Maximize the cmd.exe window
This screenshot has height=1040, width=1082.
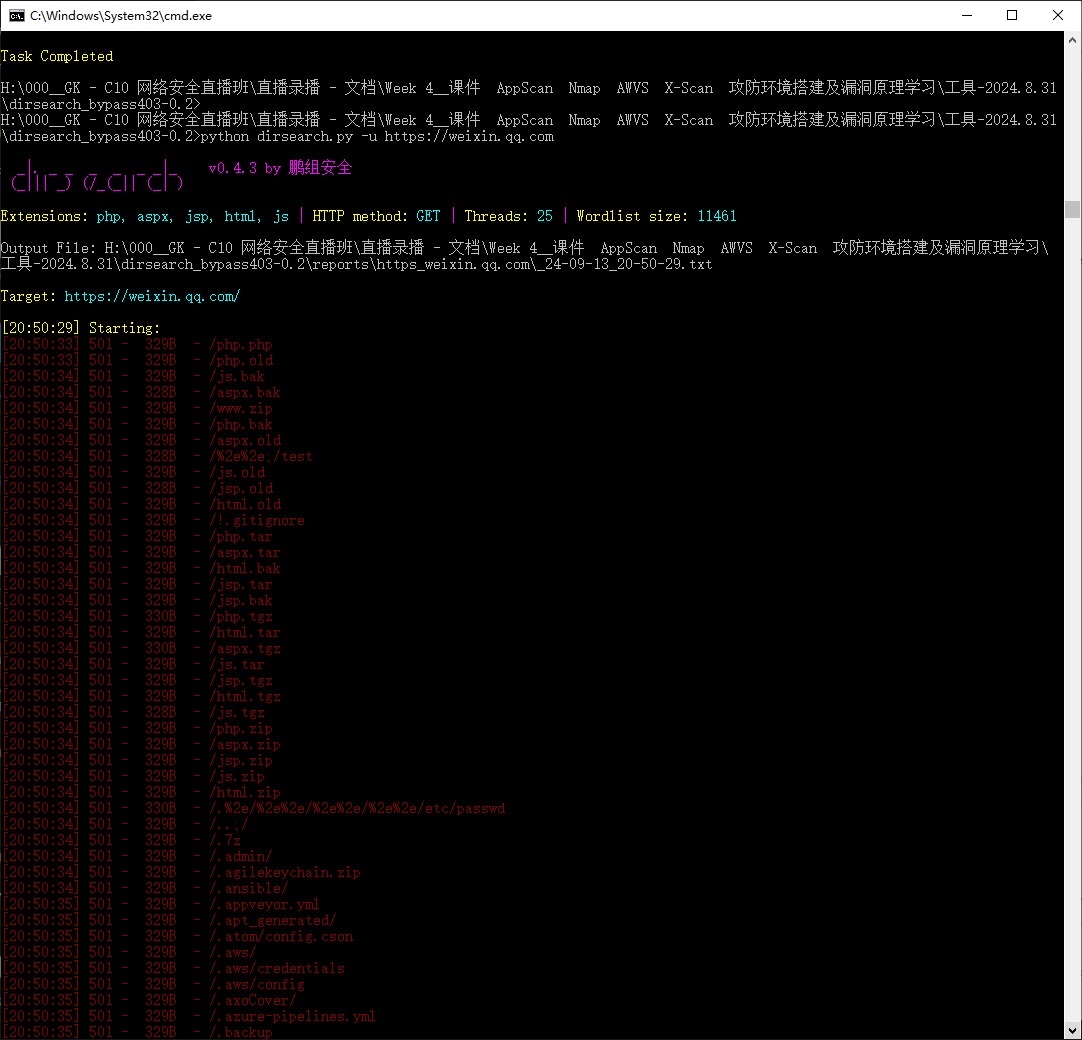1012,15
